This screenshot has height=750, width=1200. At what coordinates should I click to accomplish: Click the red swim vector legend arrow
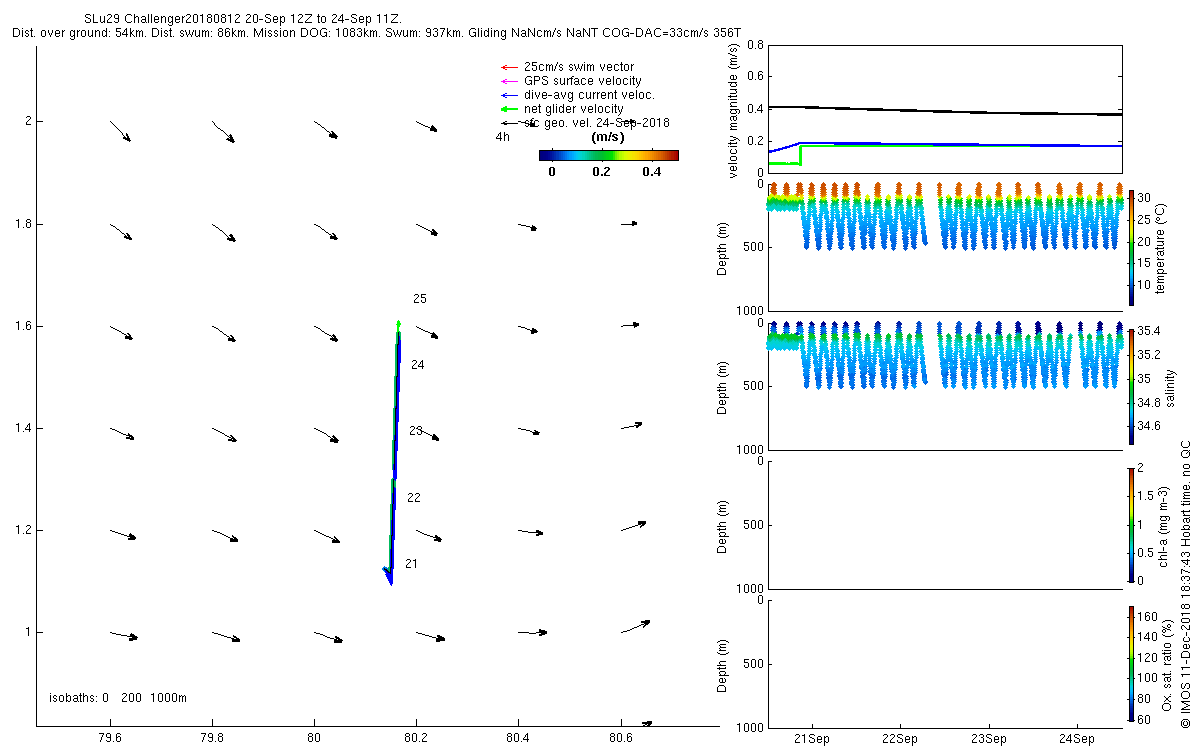click(x=507, y=67)
